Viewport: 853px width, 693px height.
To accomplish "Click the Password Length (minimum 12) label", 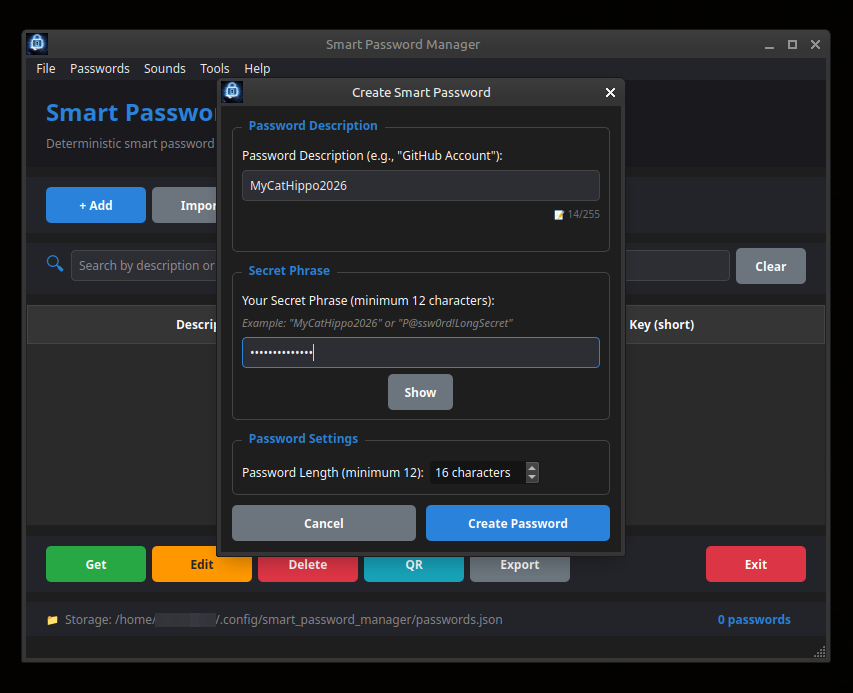I will (332, 473).
